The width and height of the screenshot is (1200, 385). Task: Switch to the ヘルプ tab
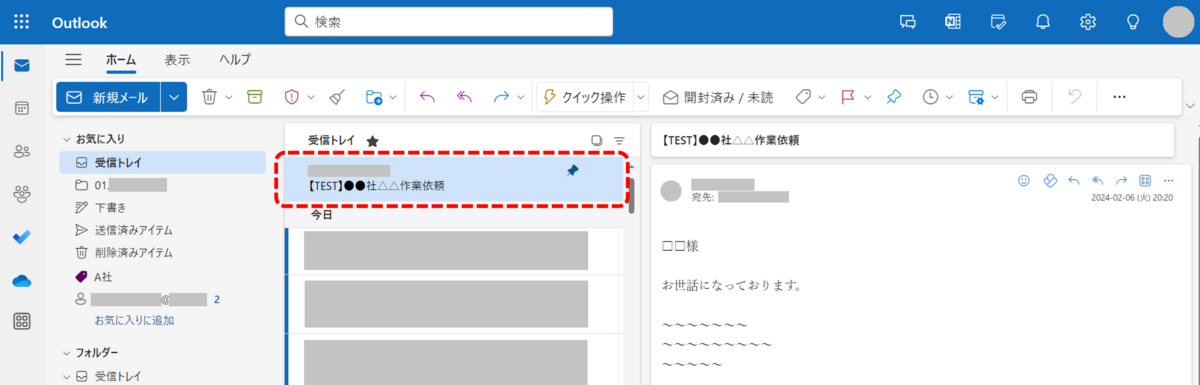(x=235, y=59)
